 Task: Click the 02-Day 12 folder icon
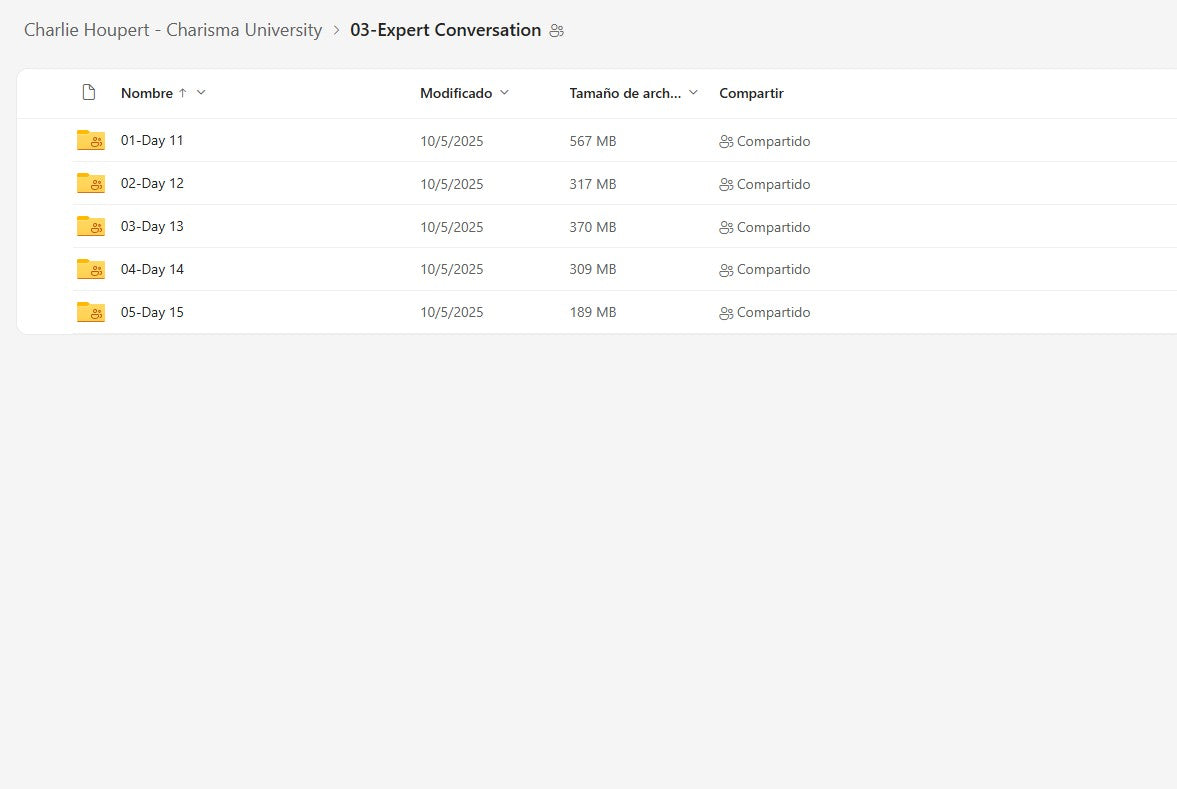tap(90, 184)
